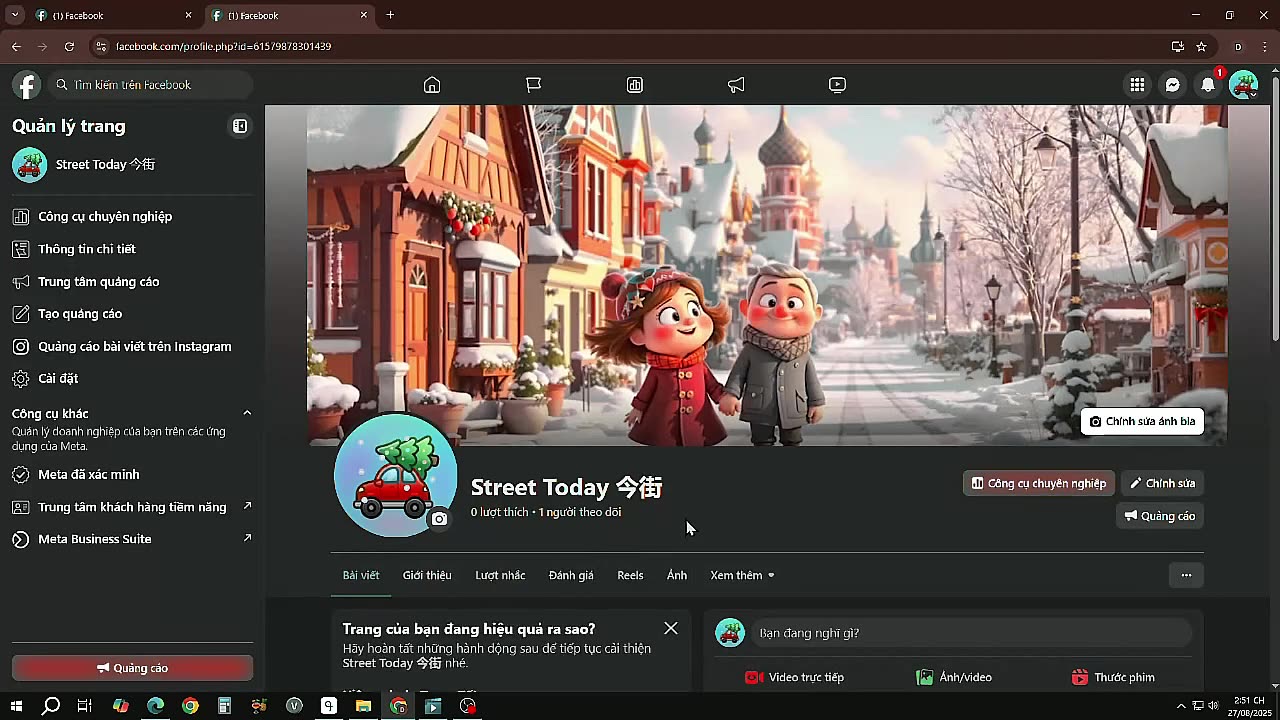
Task: Open the Windows Start menu
Action: 16,706
